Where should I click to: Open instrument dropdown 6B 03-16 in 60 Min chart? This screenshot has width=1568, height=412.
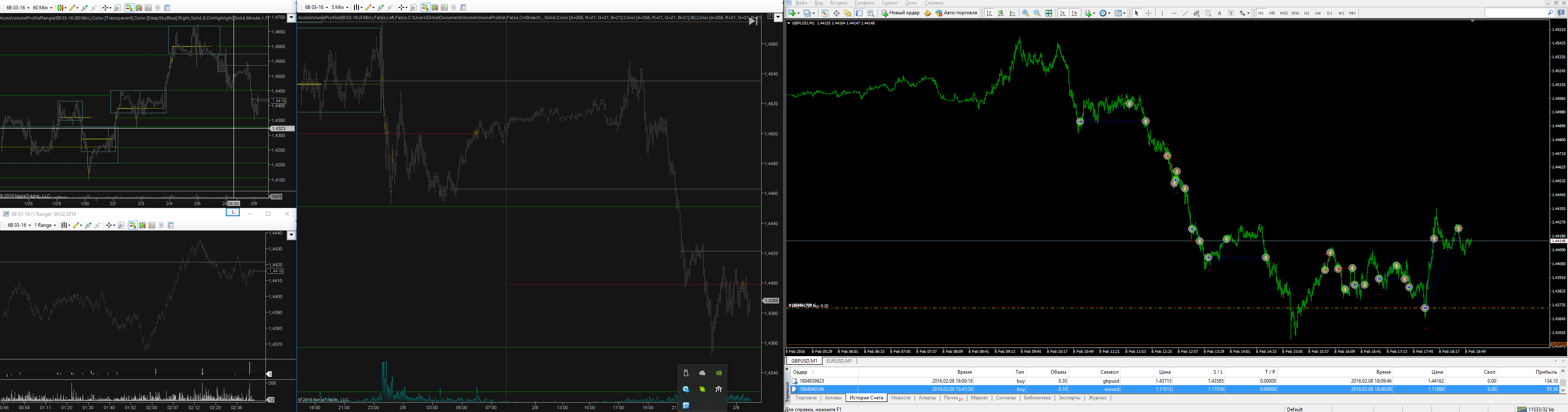[29, 8]
